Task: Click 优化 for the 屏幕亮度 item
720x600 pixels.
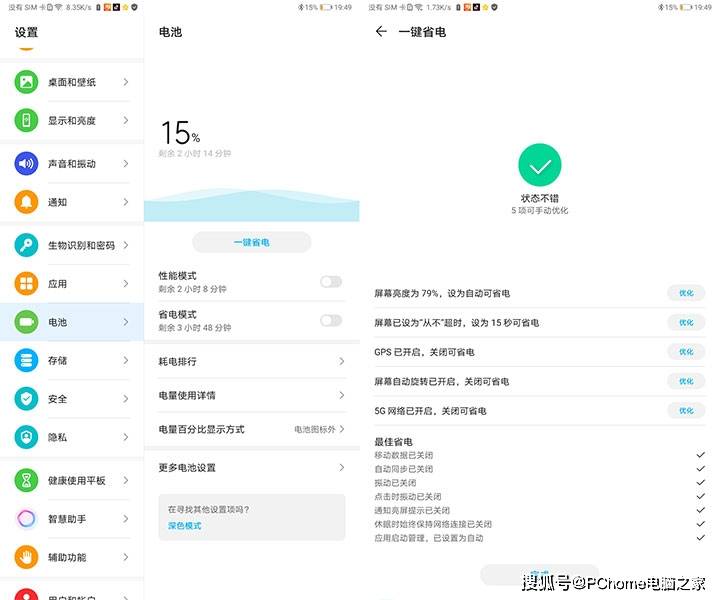Action: [x=685, y=294]
